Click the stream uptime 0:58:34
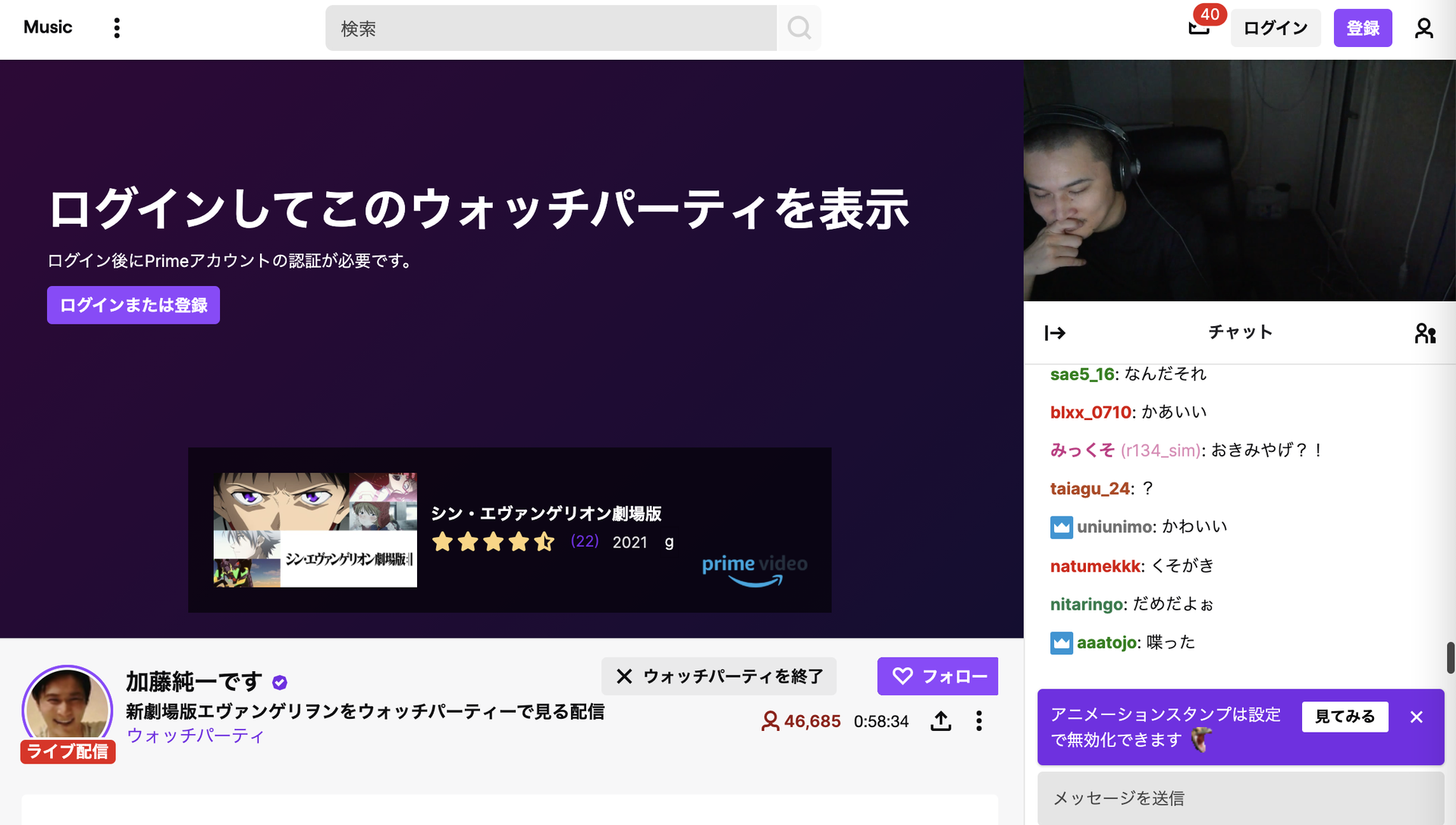Screen dimensions: 1456x825 coord(881,721)
